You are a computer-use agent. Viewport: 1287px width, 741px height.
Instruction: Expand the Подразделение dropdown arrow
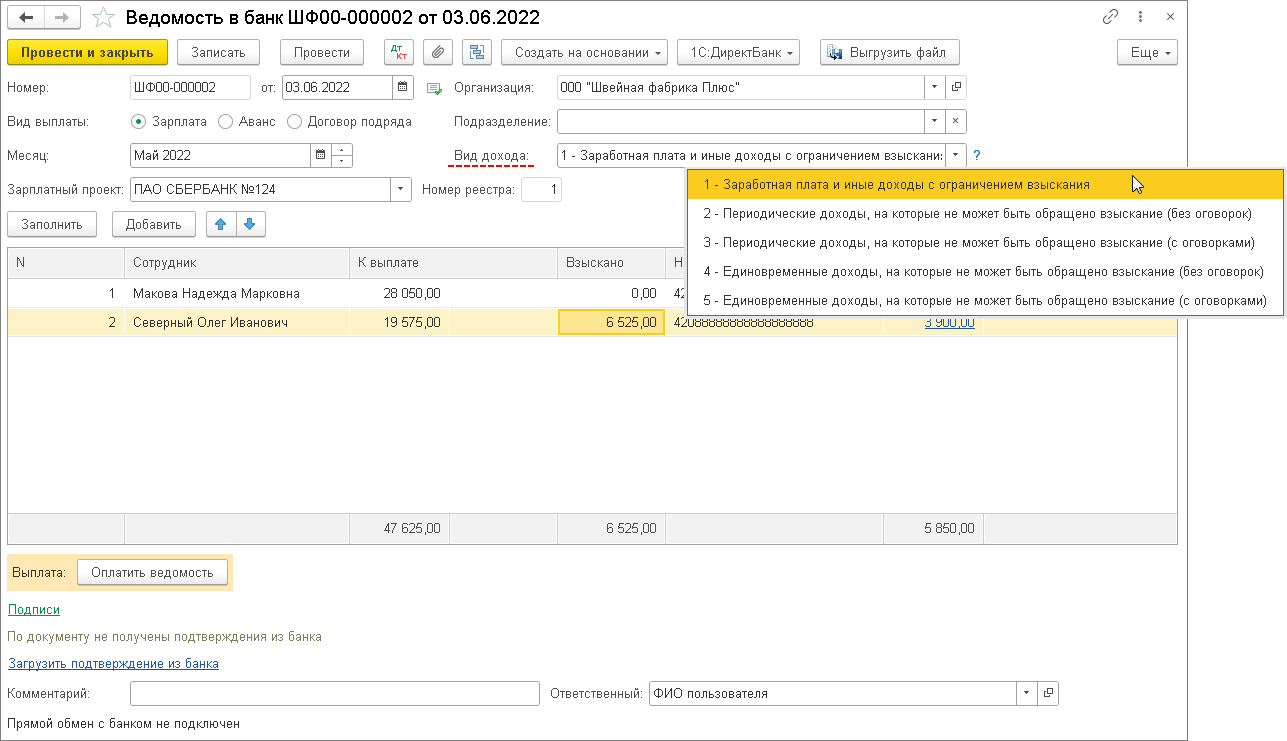pos(935,121)
